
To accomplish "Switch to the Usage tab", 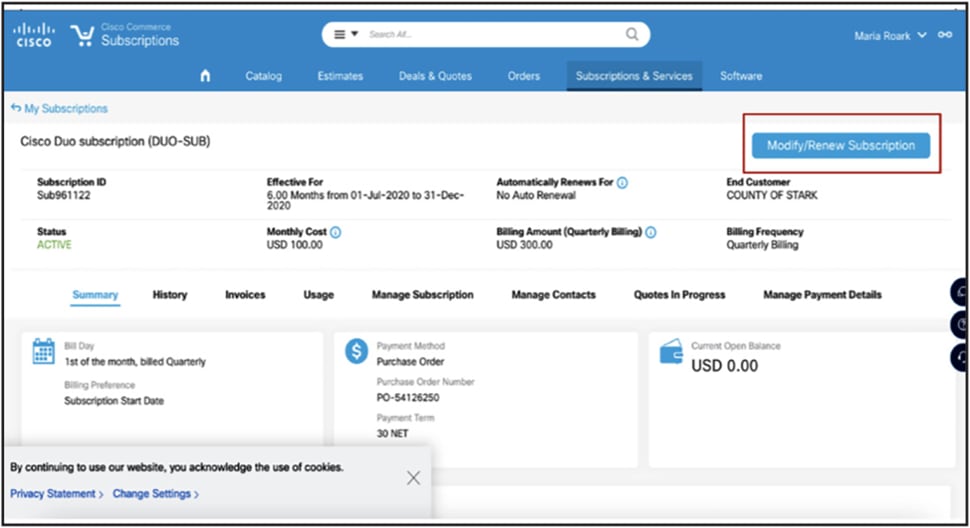I will (319, 295).
